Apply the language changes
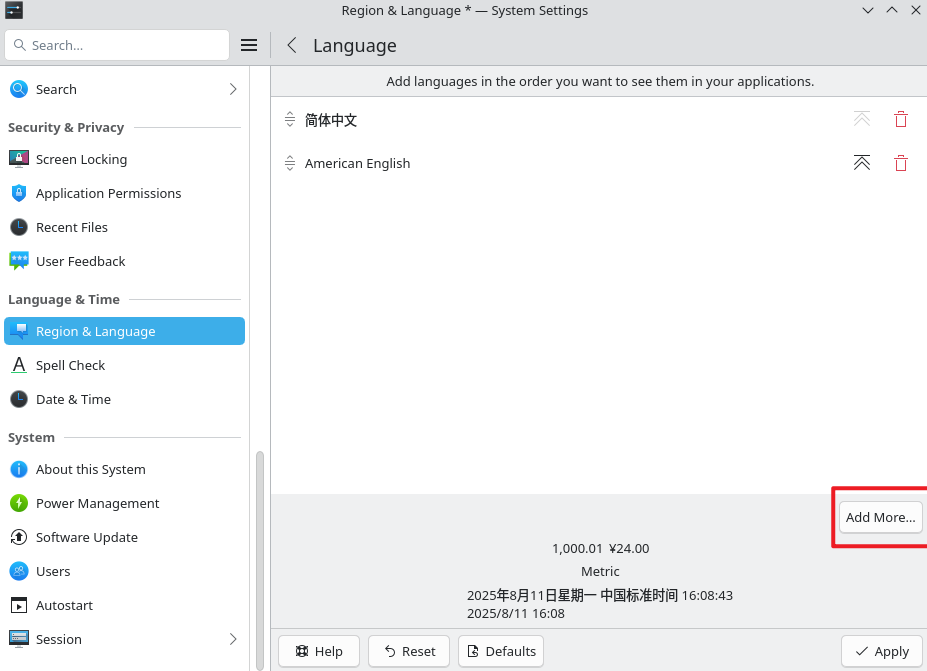Image resolution: width=927 pixels, height=671 pixels. [881, 651]
